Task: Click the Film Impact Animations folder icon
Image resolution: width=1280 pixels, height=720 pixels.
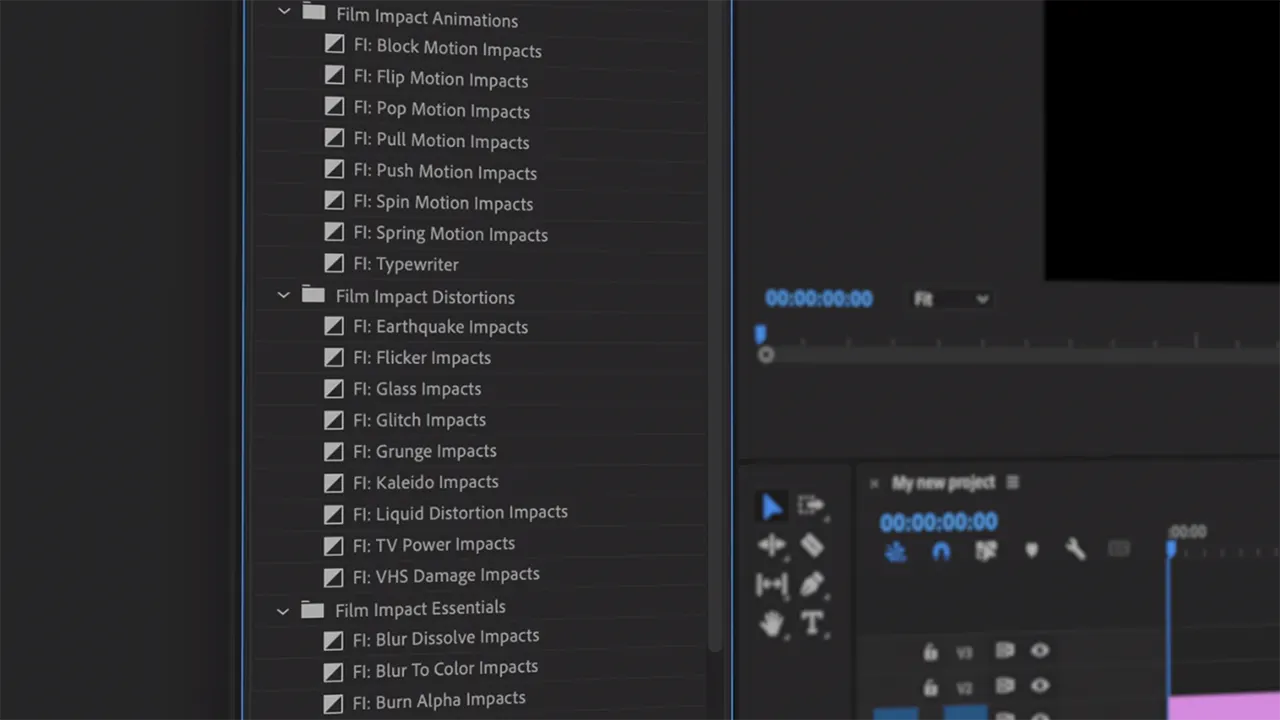Action: point(314,12)
